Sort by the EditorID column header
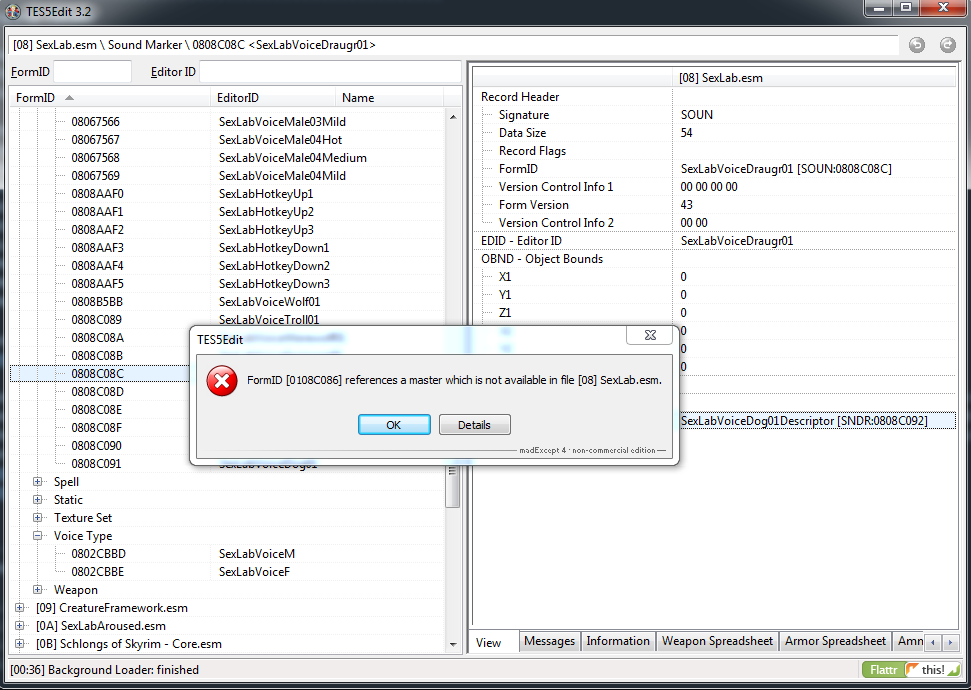Screen dimensions: 971x690 click(273, 97)
